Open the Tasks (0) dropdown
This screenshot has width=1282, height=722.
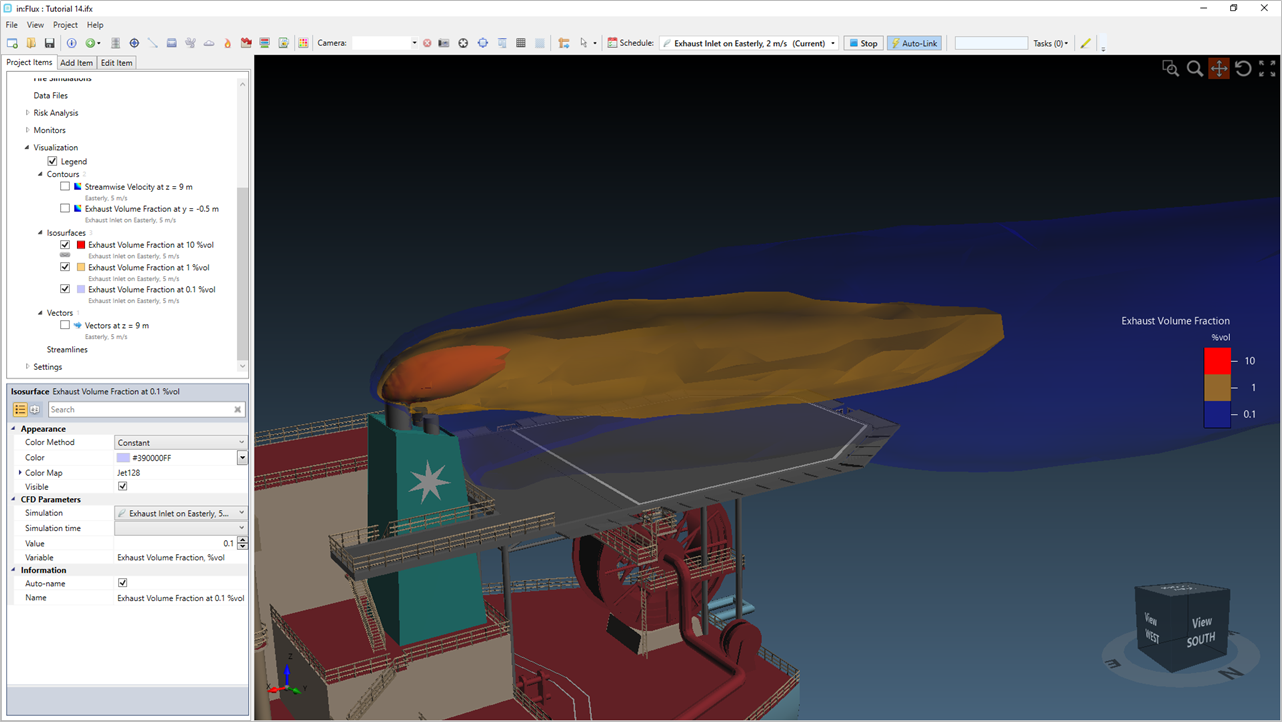pos(1051,43)
